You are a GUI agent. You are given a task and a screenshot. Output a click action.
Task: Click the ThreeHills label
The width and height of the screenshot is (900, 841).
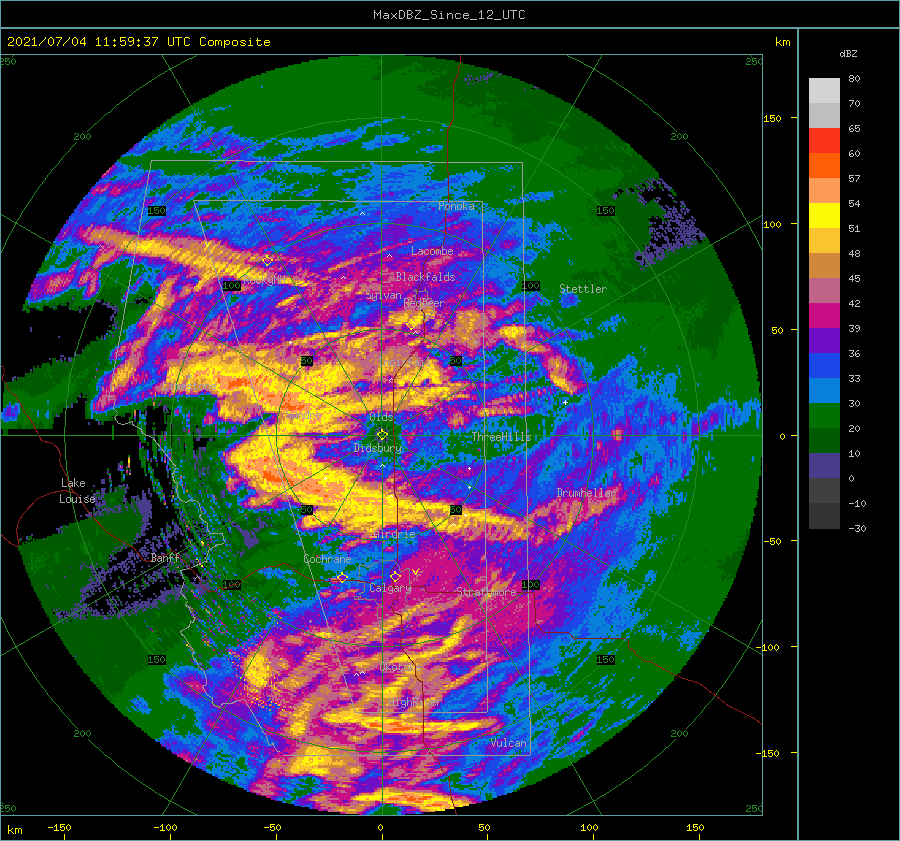point(501,437)
